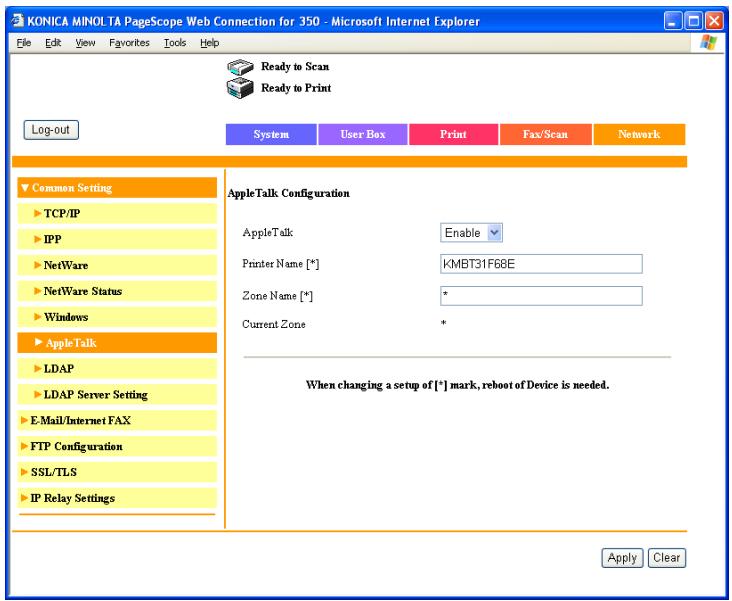Open Windows settings in sidebar
Screen dimensions: 732x601
(x=117, y=317)
